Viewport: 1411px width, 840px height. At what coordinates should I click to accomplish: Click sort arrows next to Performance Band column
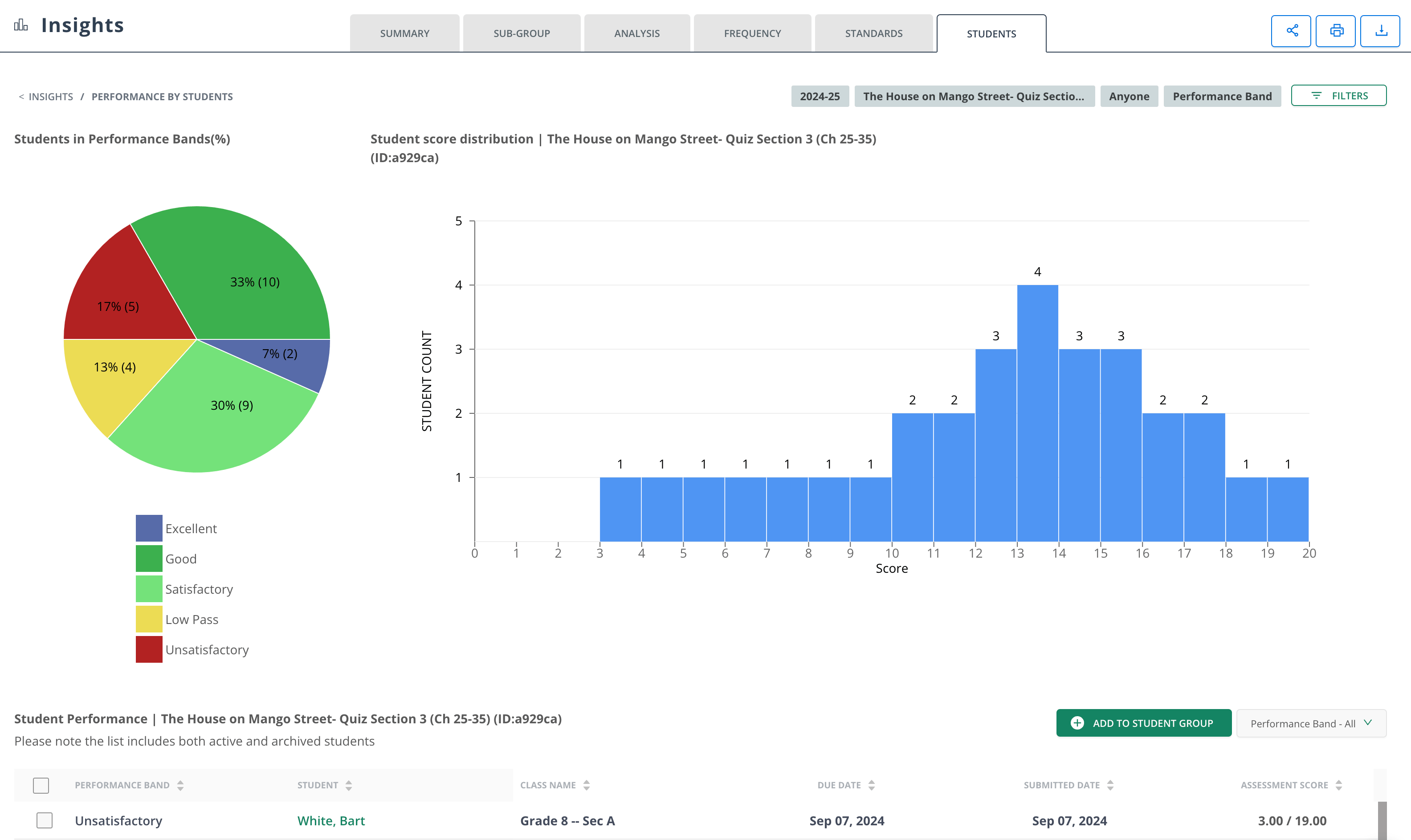[x=180, y=785]
